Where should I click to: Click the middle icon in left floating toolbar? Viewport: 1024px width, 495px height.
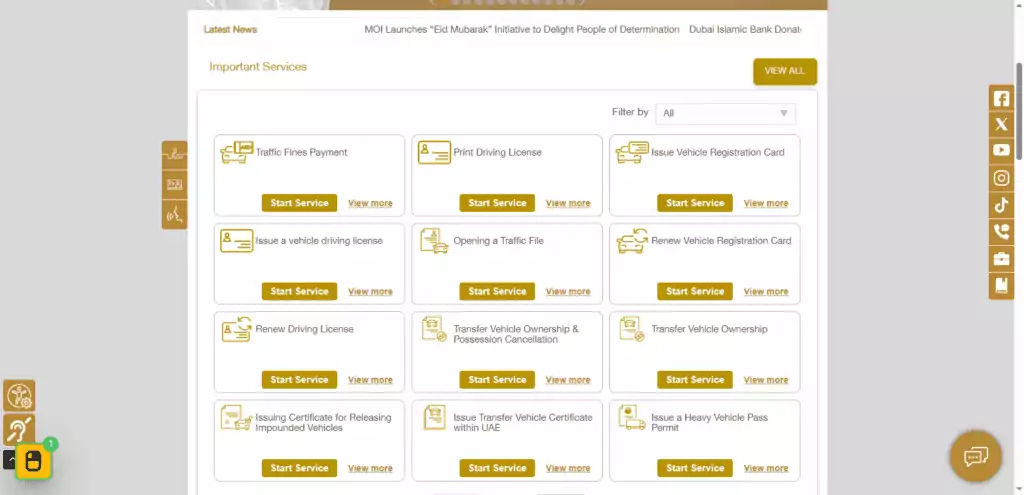pos(174,185)
